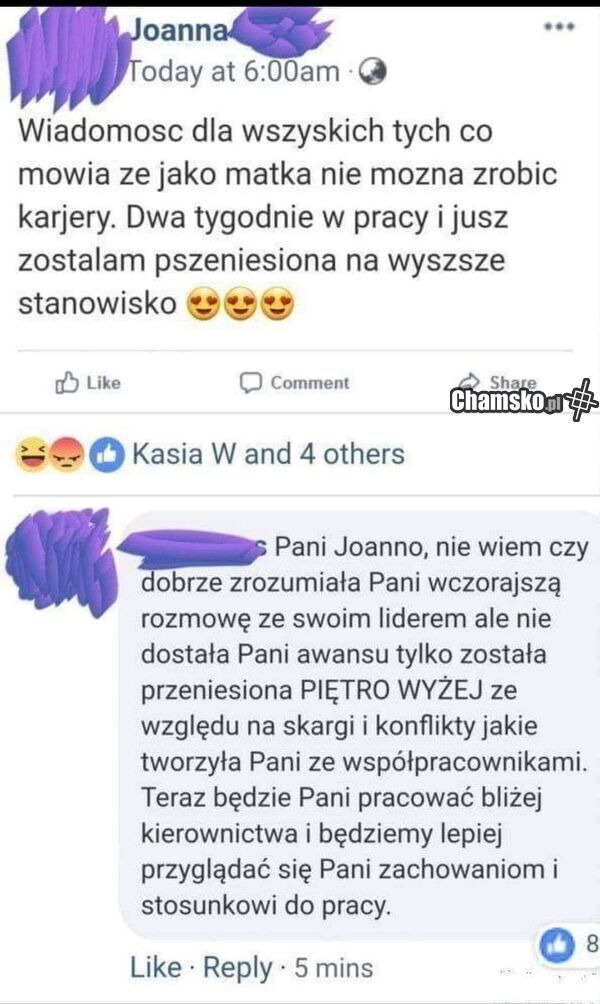This screenshot has width=600, height=1004.
Task: Click the Comment button label
Action: tap(310, 383)
